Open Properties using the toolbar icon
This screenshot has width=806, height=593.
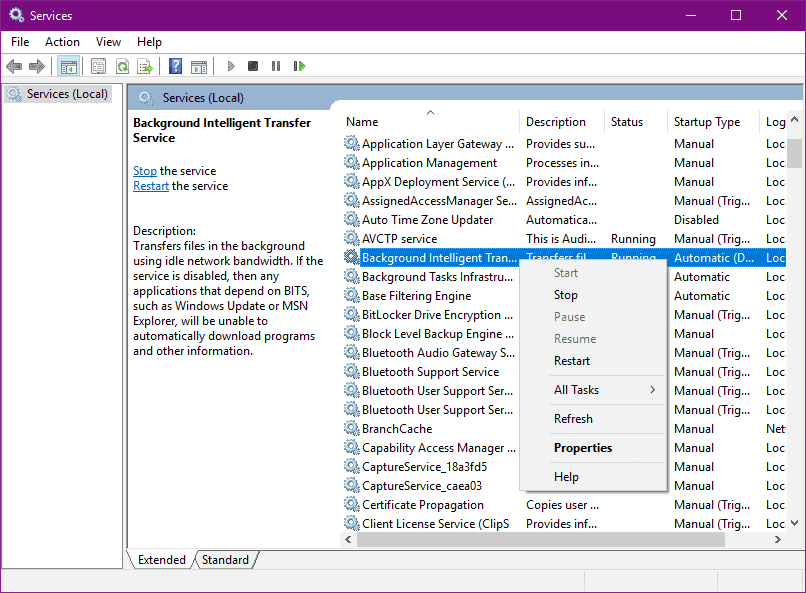[98, 66]
